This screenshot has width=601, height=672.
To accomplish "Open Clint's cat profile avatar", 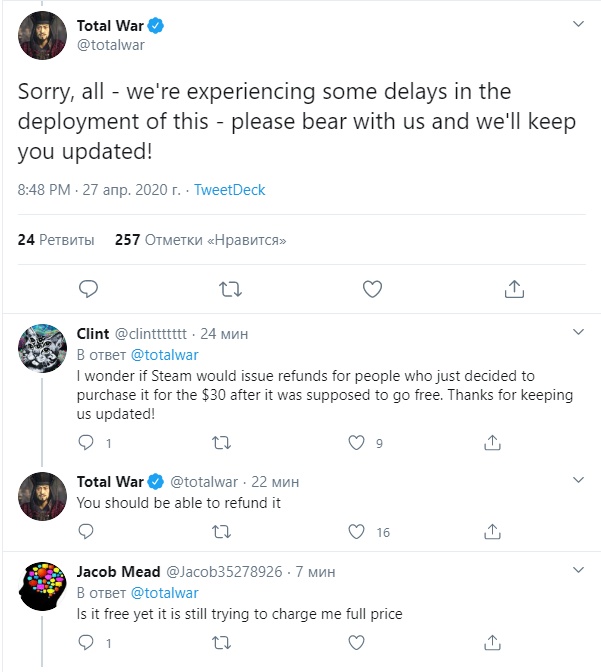I will [43, 348].
